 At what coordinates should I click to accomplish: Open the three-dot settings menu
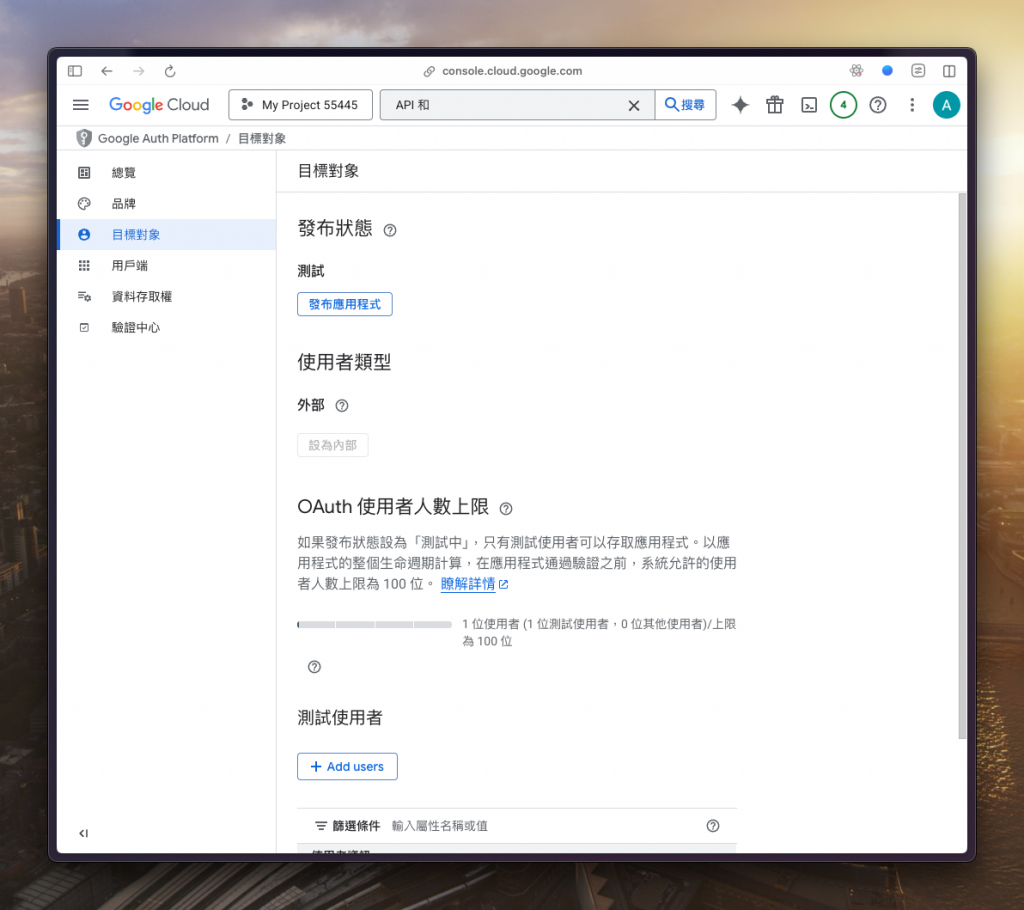(x=912, y=105)
